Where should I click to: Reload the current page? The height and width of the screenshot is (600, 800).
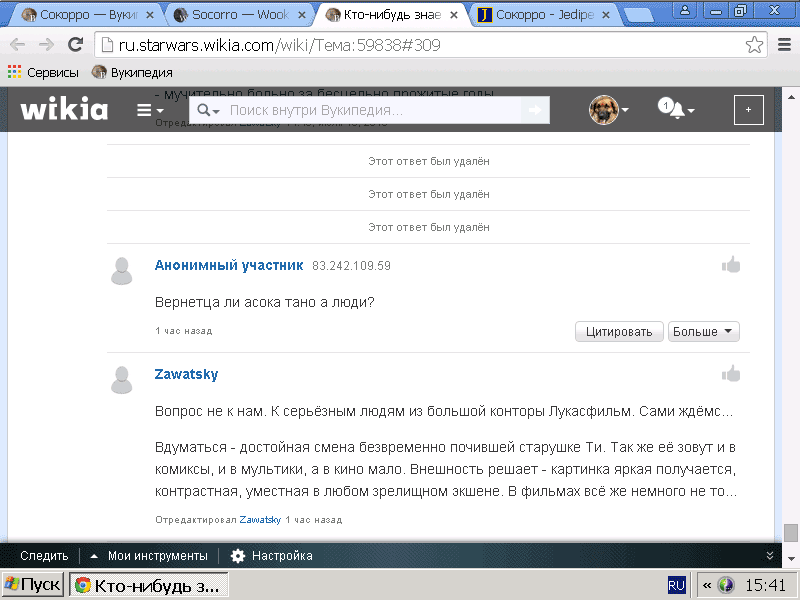[x=76, y=45]
